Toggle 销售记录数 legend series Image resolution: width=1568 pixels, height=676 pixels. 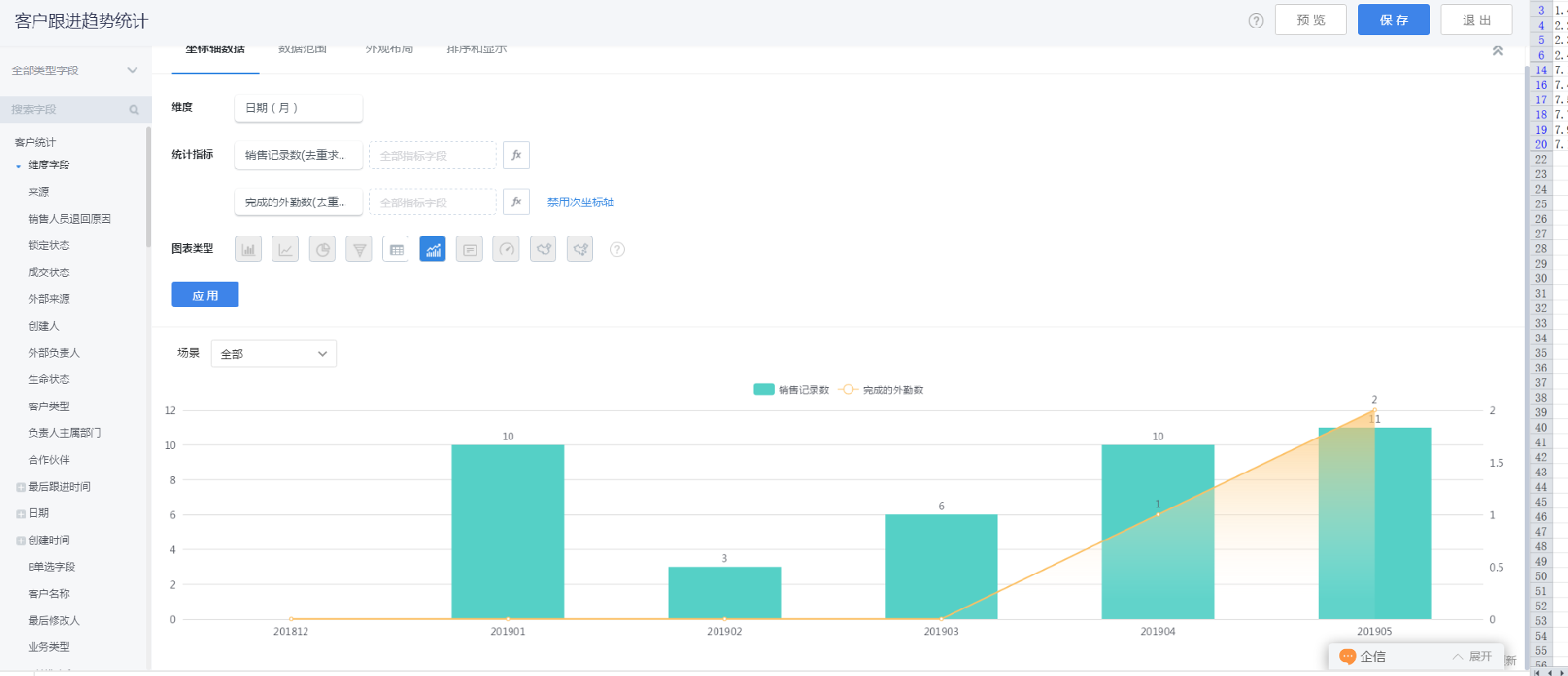point(791,389)
